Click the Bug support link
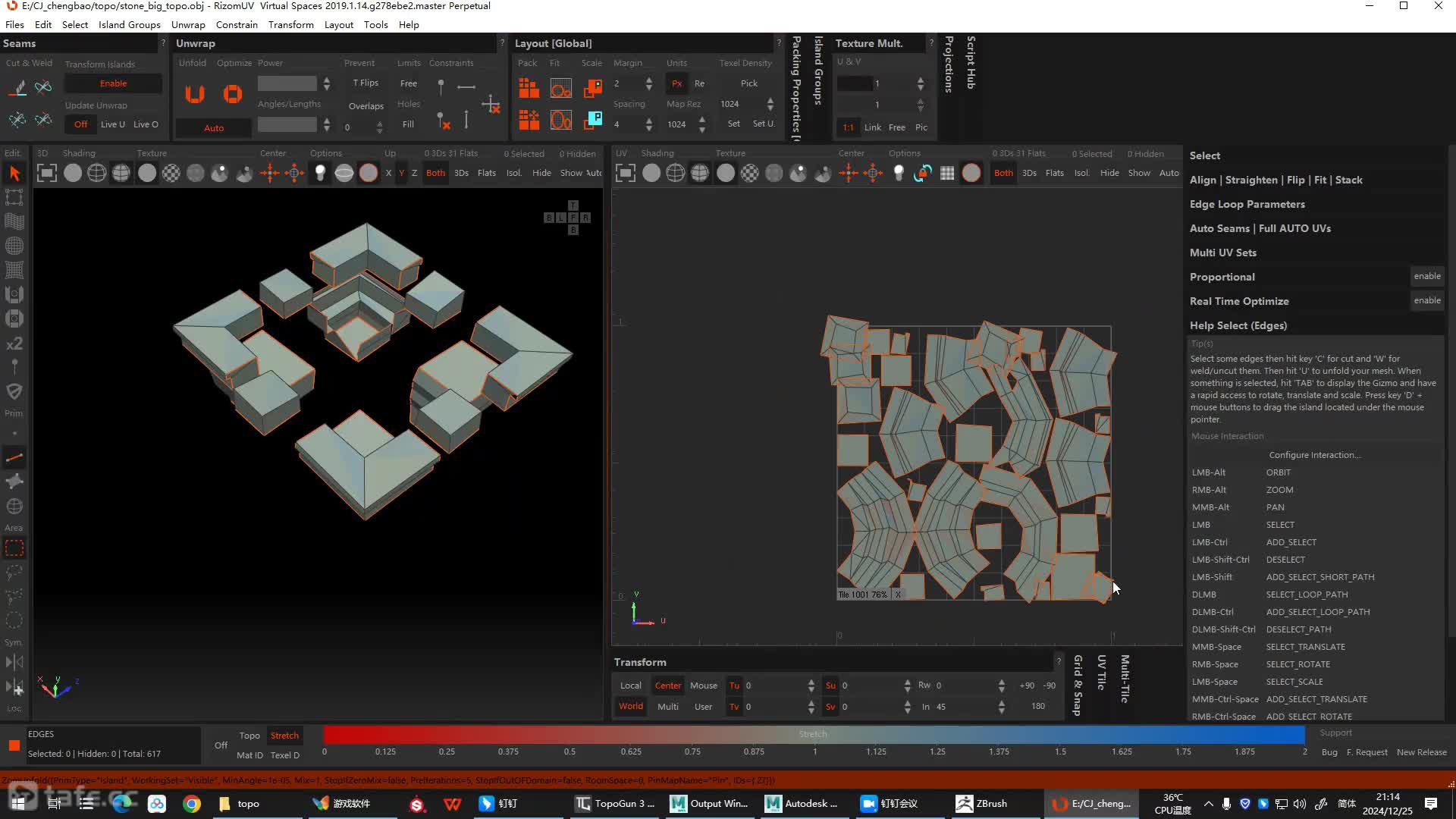This screenshot has height=819, width=1456. (1329, 752)
